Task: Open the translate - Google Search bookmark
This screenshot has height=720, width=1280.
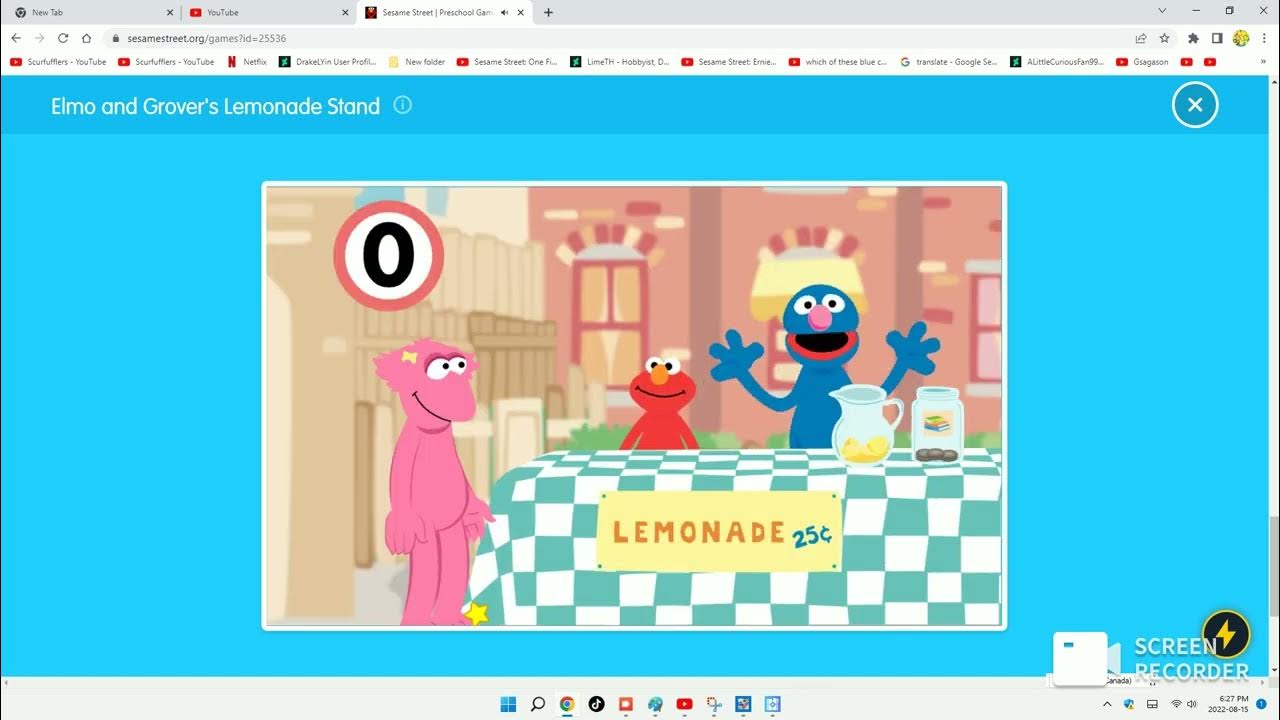Action: coord(949,62)
